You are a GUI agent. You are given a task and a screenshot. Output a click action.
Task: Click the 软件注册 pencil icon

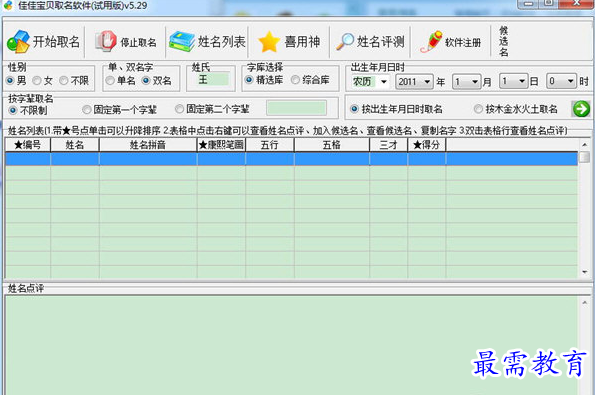coord(431,41)
